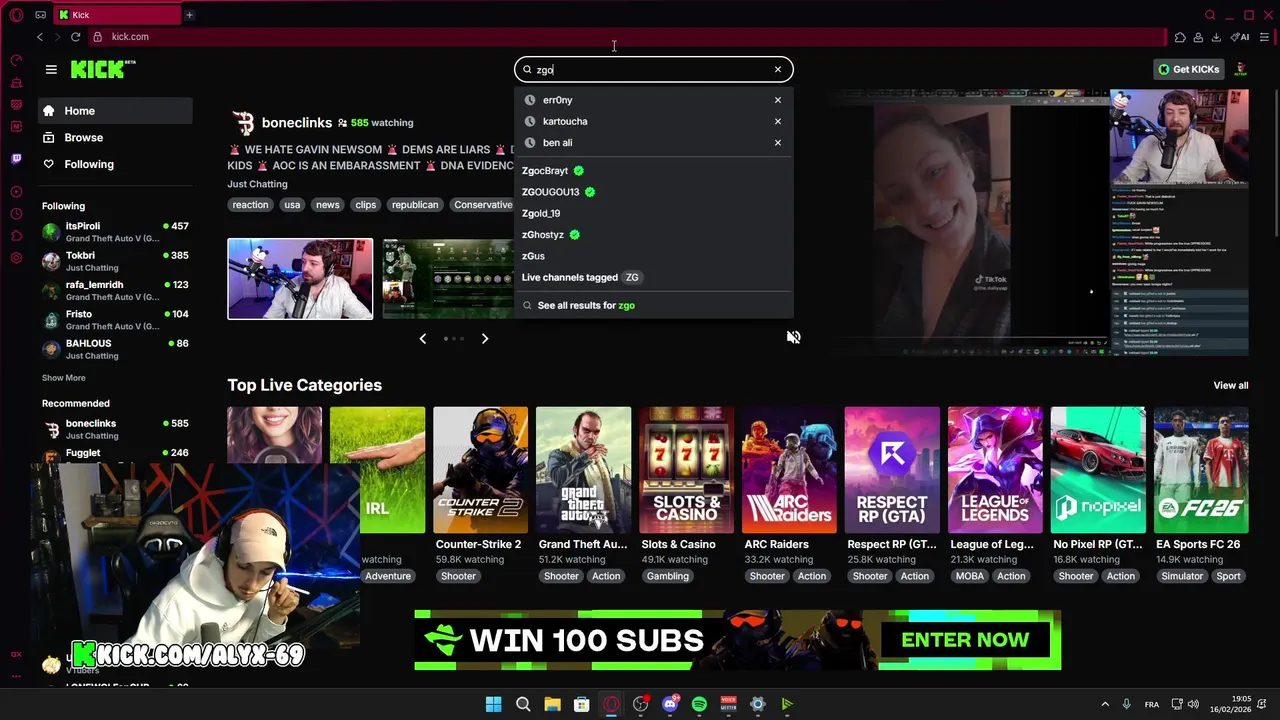Open EA Sports FC 26 category

1201,470
